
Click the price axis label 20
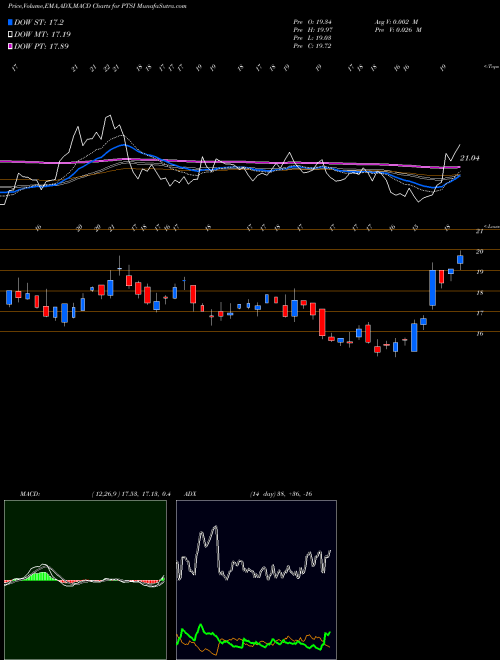[x=479, y=251]
